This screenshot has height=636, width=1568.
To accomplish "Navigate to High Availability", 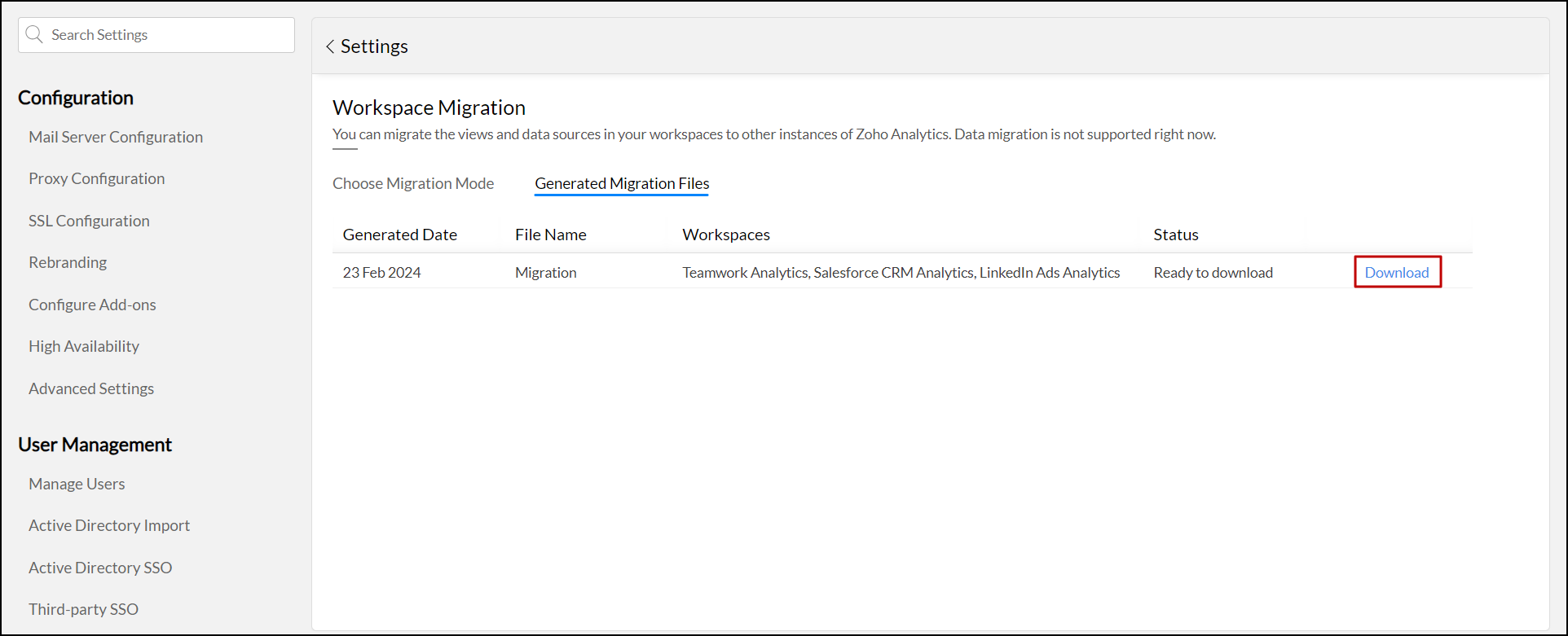I will pyautogui.click(x=84, y=347).
